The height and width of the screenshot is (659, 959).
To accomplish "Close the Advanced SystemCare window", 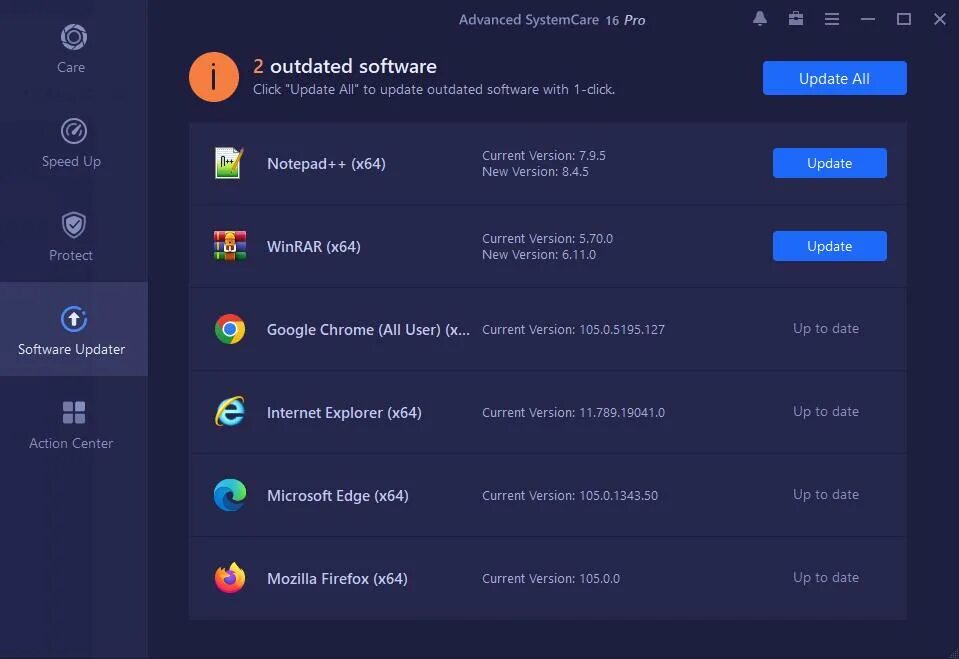I will pos(940,19).
